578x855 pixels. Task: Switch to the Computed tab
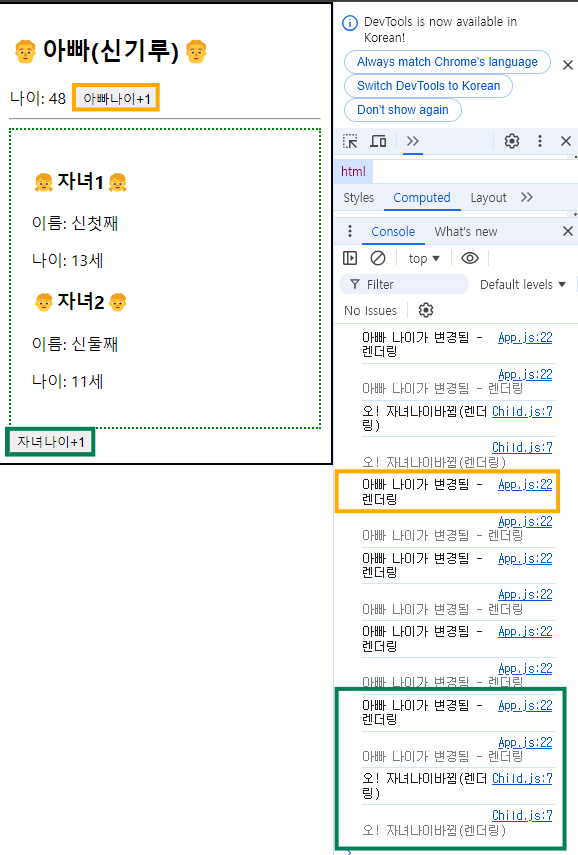coord(422,197)
